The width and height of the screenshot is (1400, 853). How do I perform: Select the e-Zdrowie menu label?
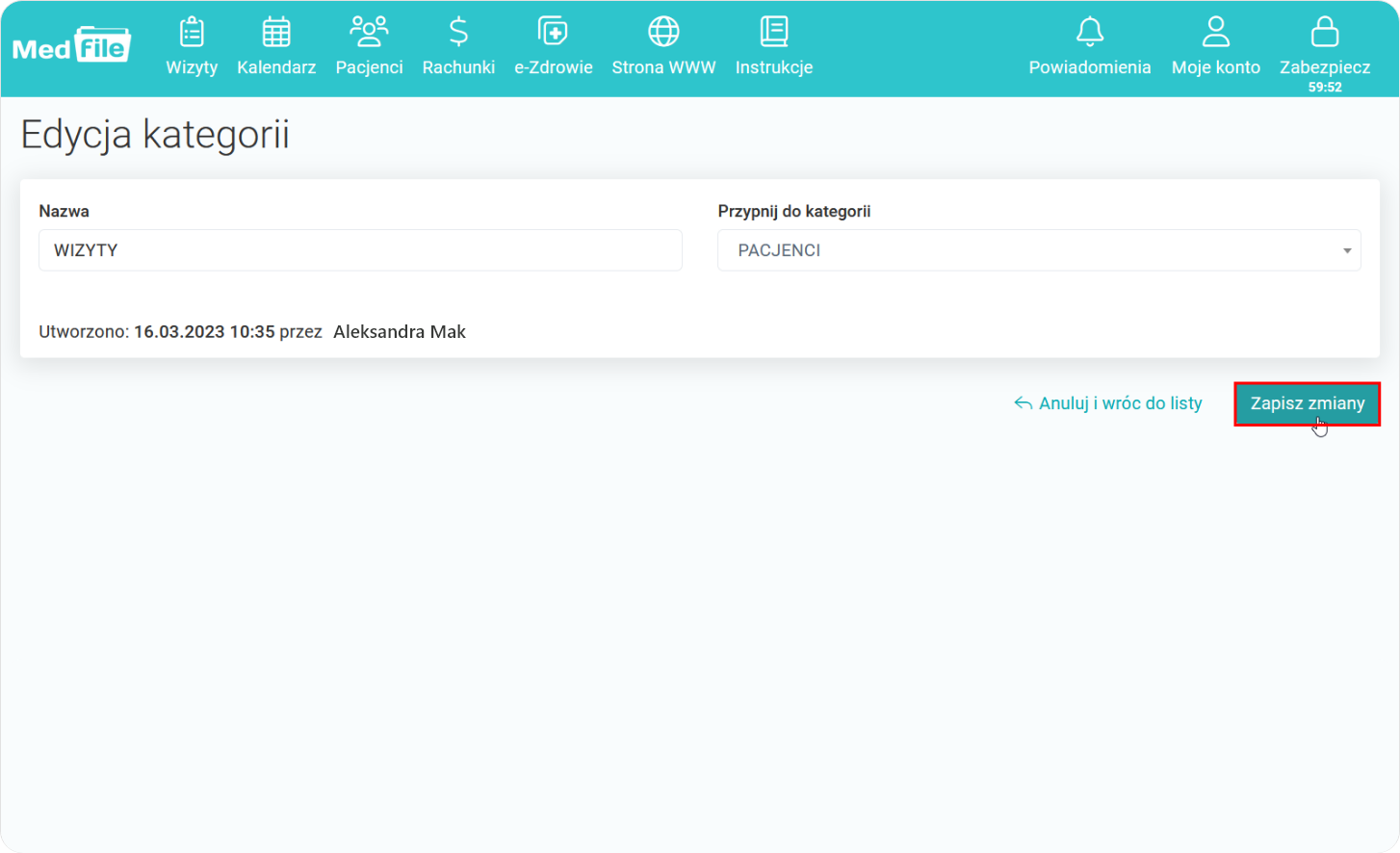[x=553, y=67]
